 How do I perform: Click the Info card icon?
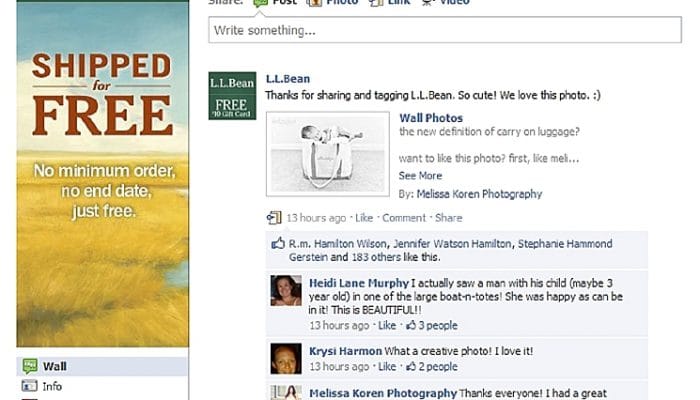pos(29,386)
